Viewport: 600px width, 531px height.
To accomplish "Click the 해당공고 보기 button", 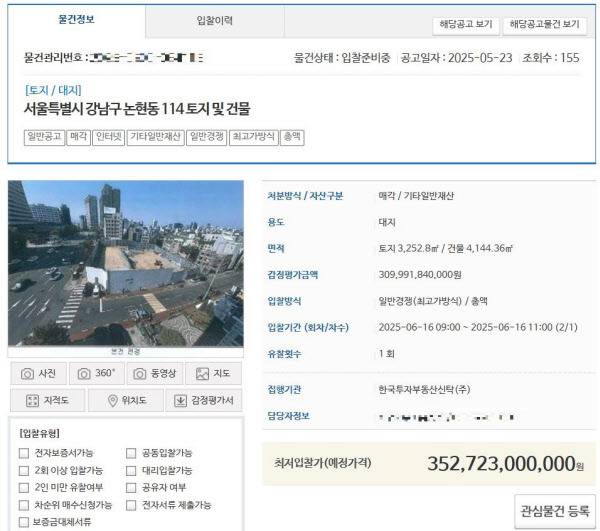I will coord(463,24).
